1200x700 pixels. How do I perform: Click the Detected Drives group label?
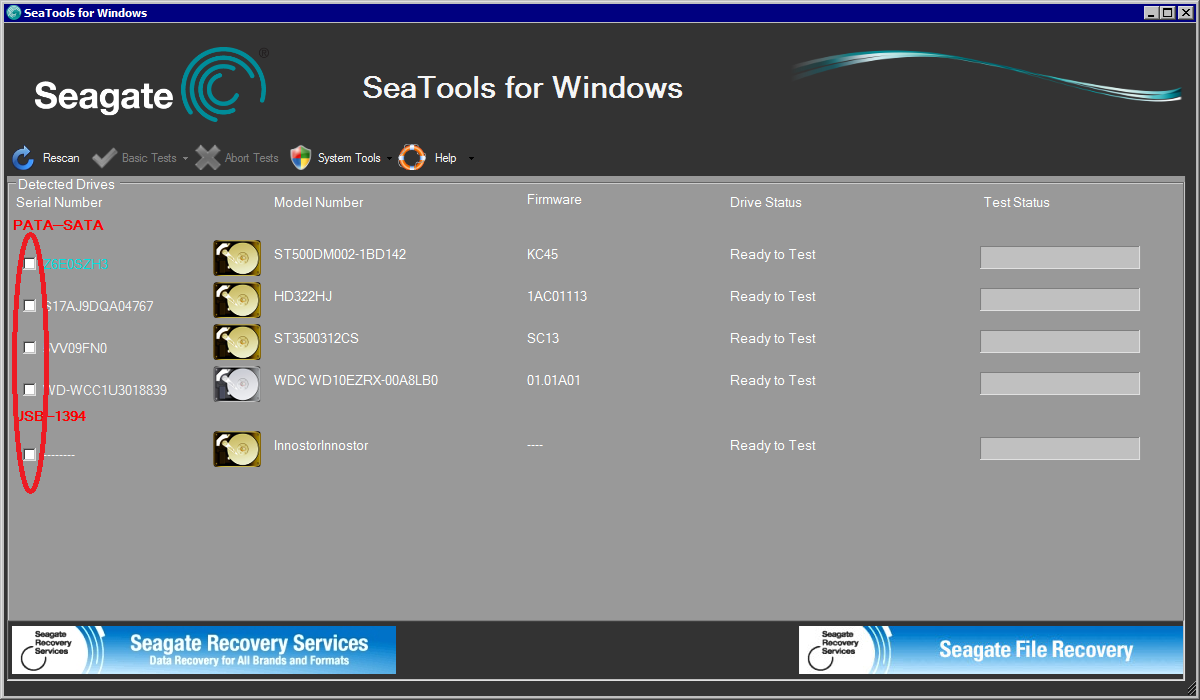[x=66, y=184]
